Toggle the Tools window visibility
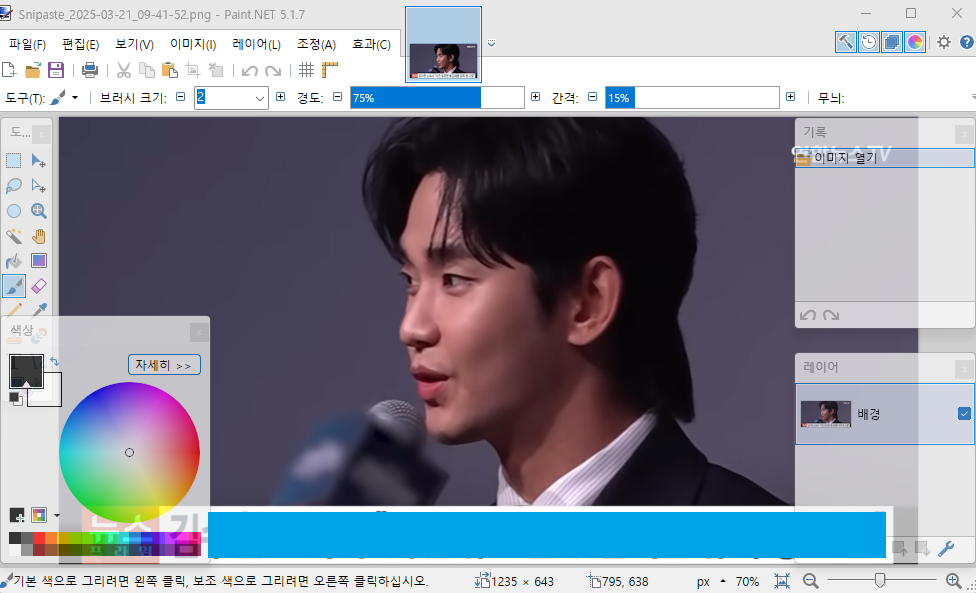Screen dimensions: 976x593 (845, 42)
